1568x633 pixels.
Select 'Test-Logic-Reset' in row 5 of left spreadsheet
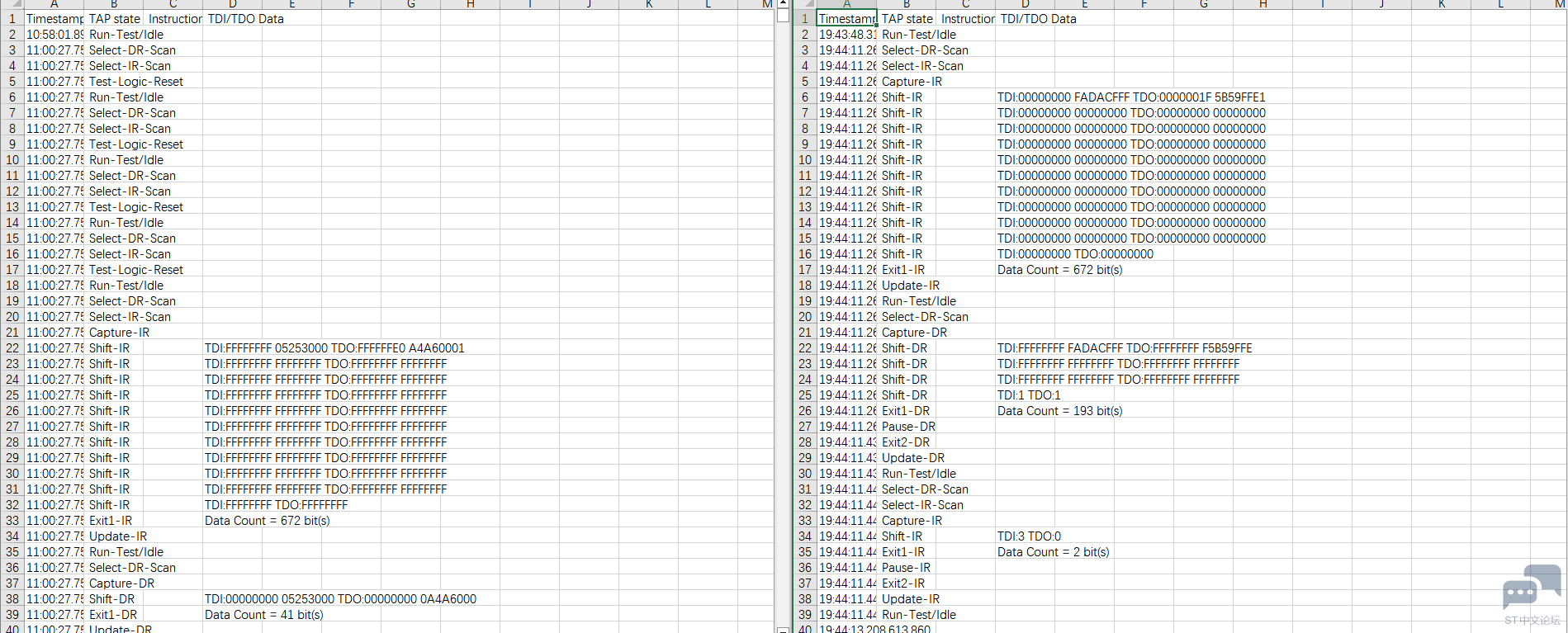coord(136,81)
